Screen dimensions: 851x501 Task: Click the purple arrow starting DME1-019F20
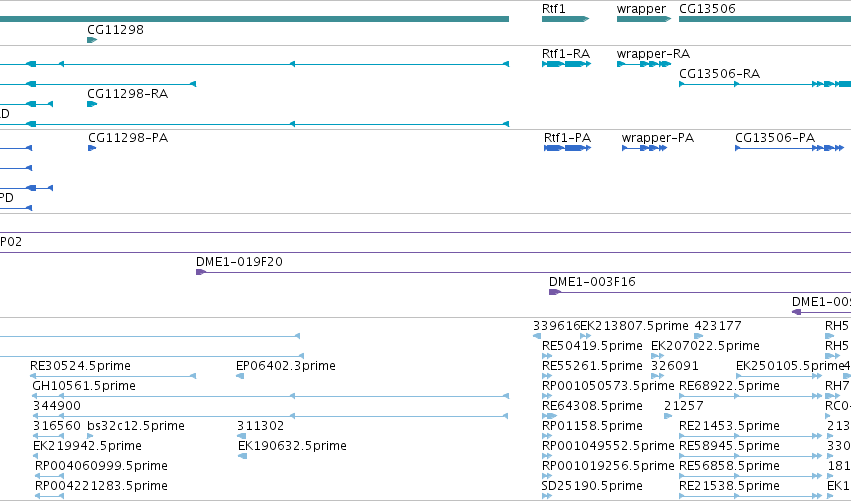coord(201,272)
